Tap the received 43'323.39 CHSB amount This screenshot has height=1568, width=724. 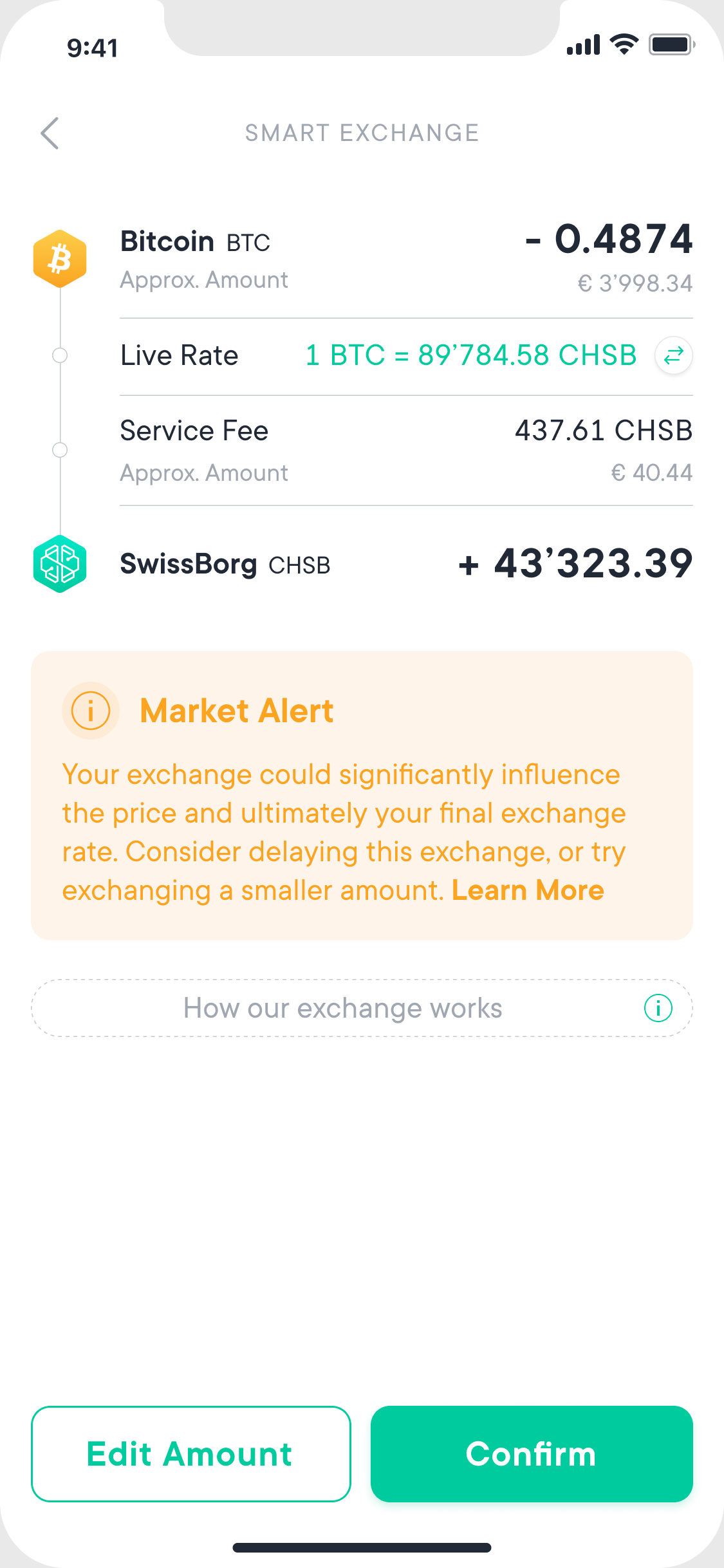pos(575,564)
